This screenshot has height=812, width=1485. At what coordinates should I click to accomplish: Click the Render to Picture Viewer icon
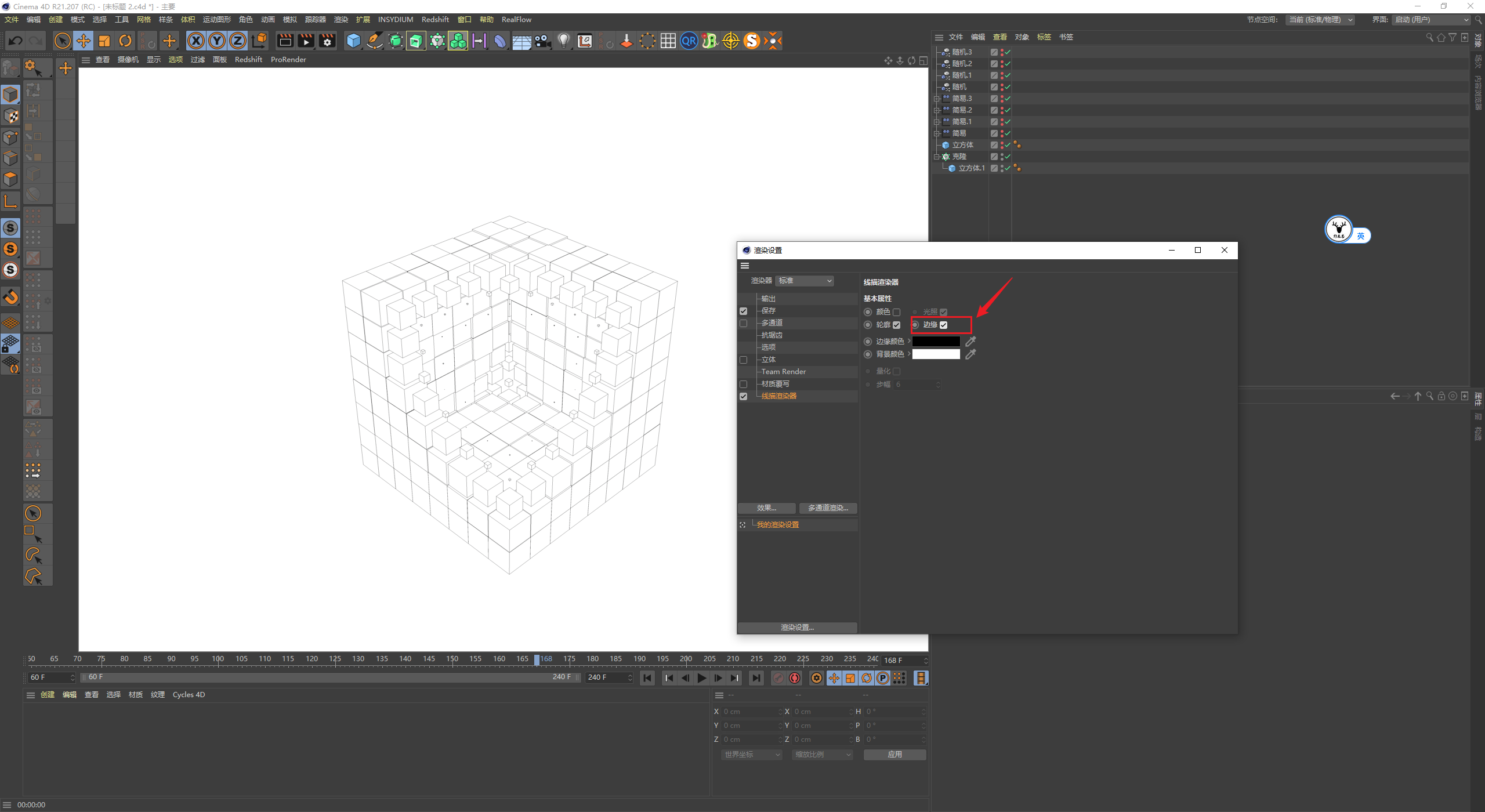[x=306, y=41]
